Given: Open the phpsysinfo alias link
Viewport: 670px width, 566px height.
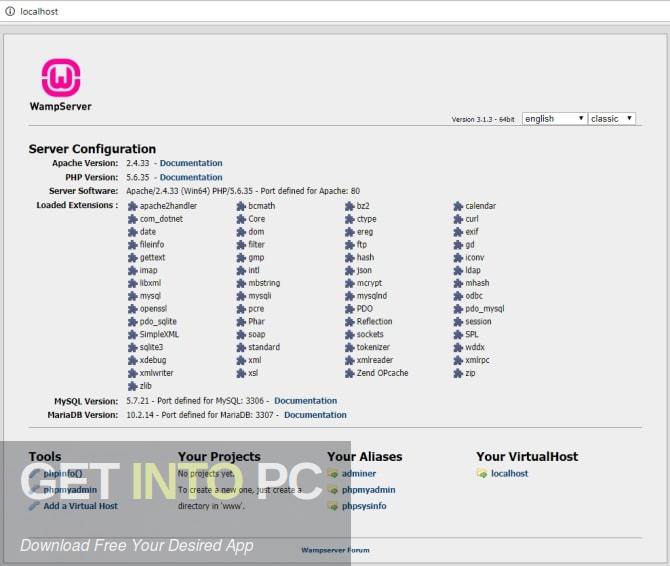Looking at the screenshot, I should (364, 506).
